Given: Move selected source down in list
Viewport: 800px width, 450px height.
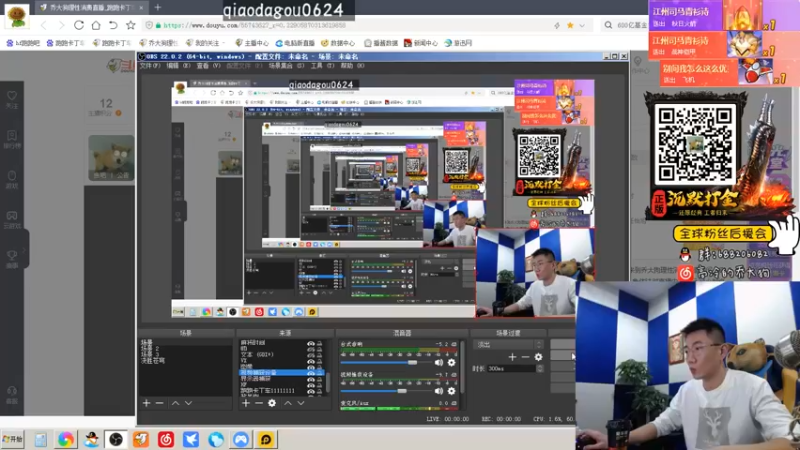Looking at the screenshot, I should pyautogui.click(x=301, y=403).
